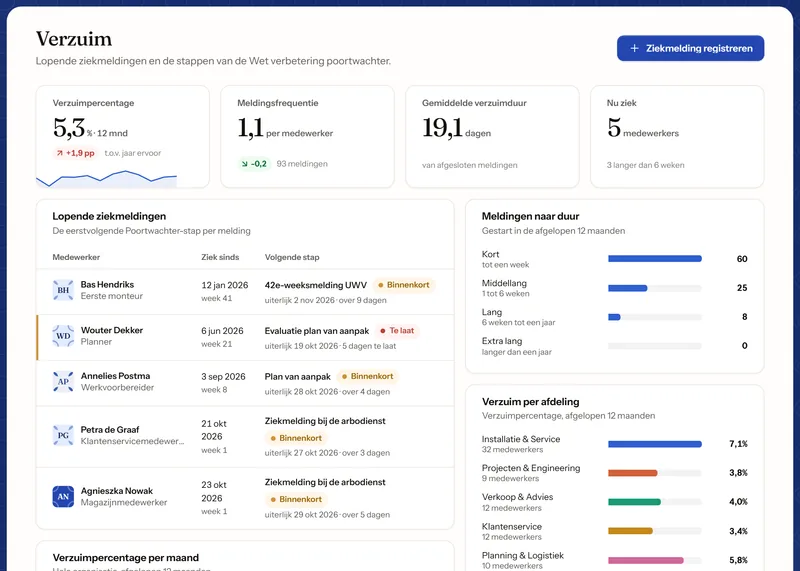Select the Petra de Graaf row name
The width and height of the screenshot is (800, 571).
point(110,430)
